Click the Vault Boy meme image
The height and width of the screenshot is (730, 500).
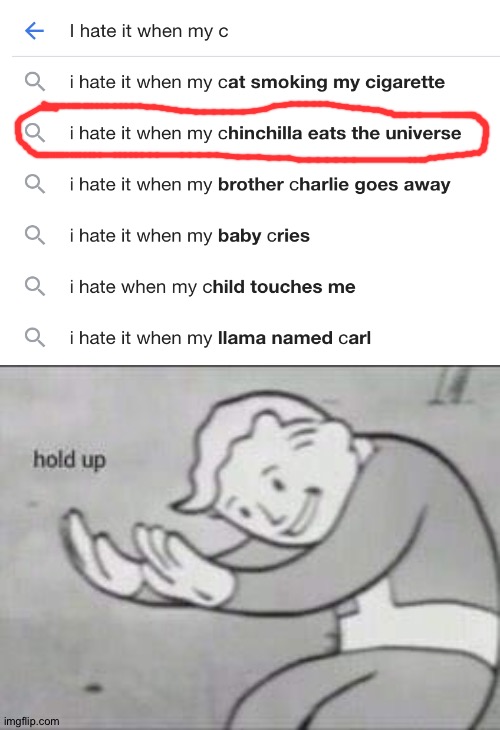point(250,548)
